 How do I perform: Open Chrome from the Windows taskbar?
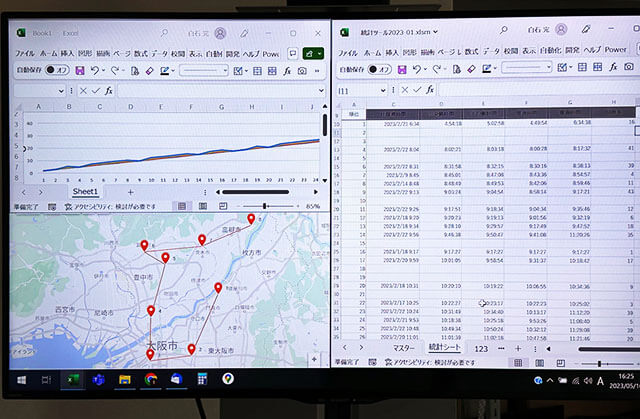pos(150,380)
